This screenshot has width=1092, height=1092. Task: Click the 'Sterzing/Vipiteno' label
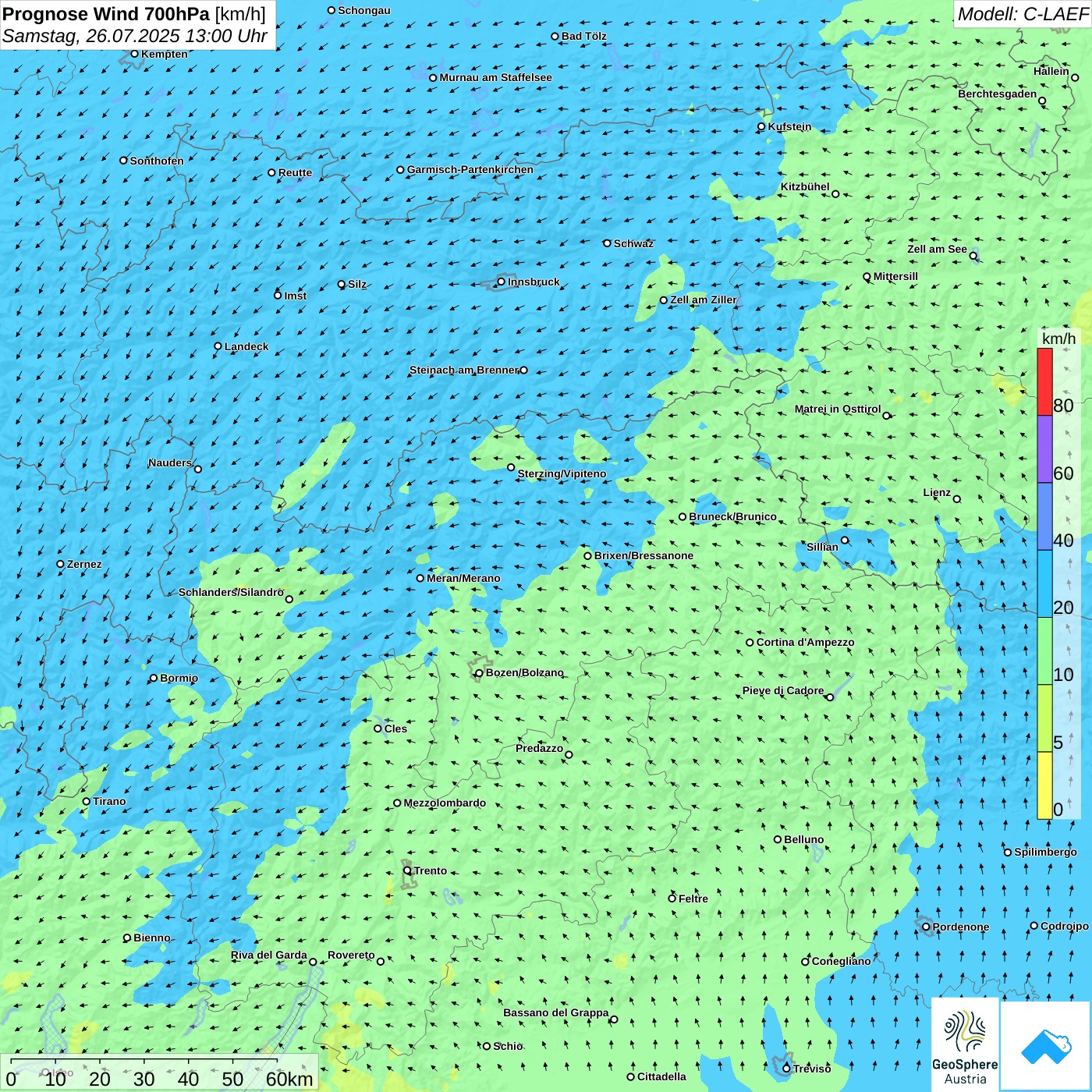pyautogui.click(x=562, y=473)
